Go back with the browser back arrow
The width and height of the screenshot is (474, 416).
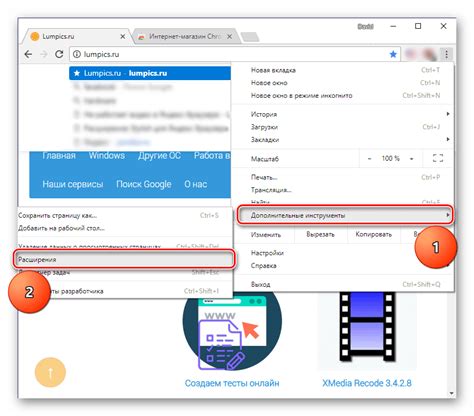click(x=28, y=54)
